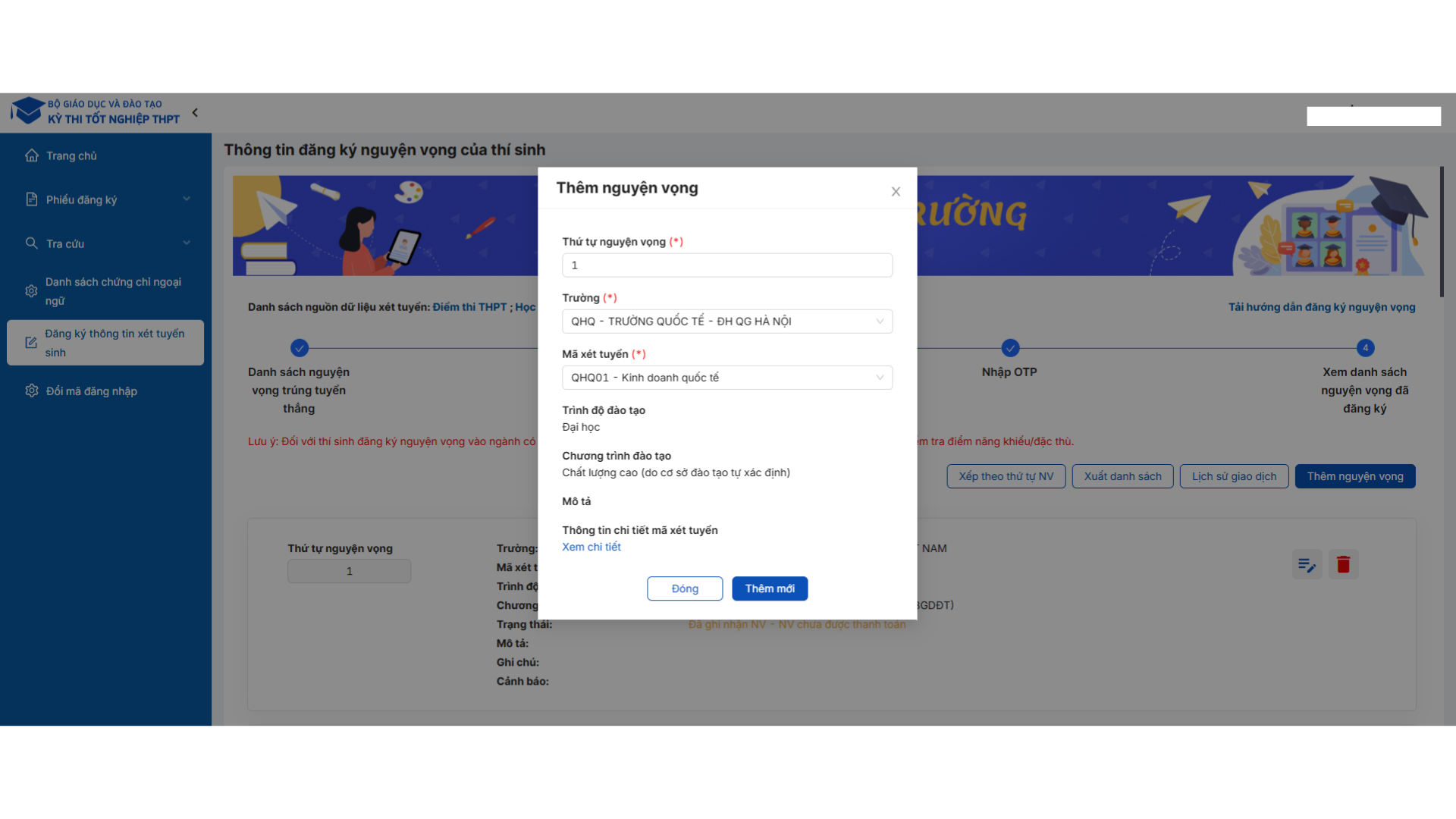Open Phiếu đăng ký menu
The image size is (1456, 819).
tap(105, 199)
